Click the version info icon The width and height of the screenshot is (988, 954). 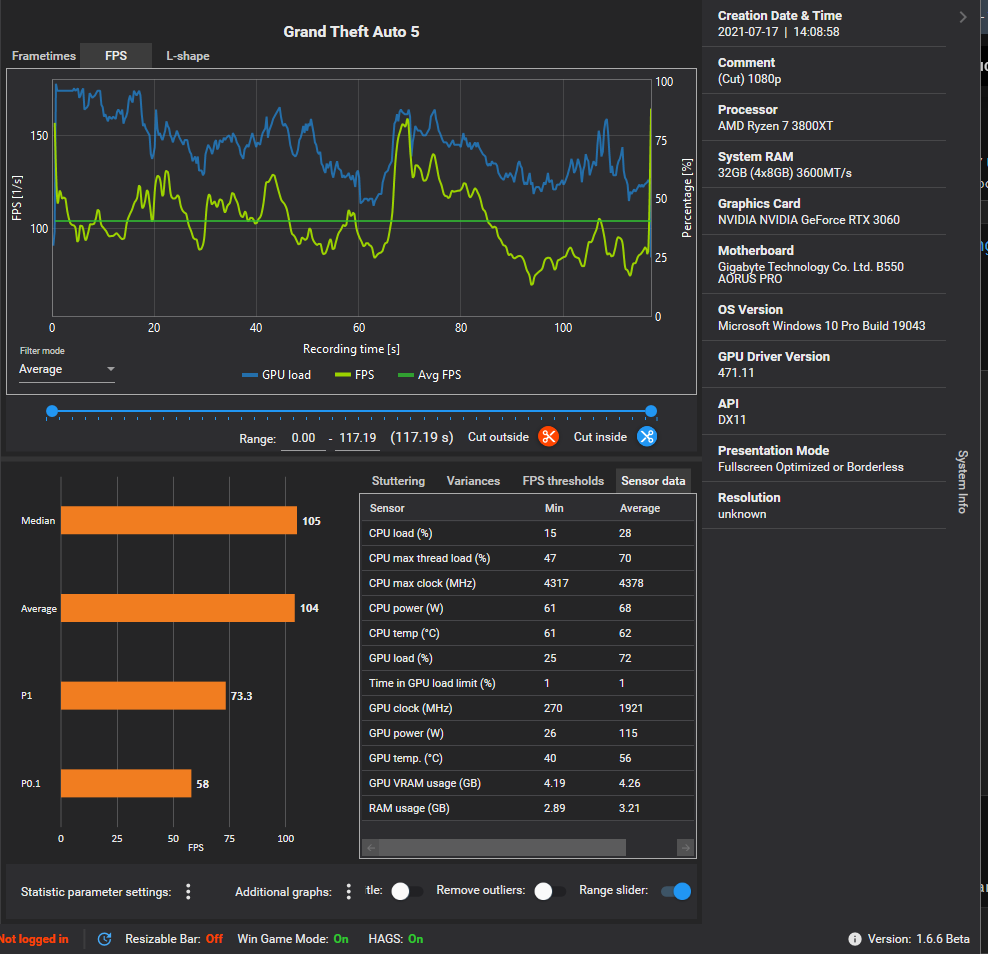pos(854,939)
